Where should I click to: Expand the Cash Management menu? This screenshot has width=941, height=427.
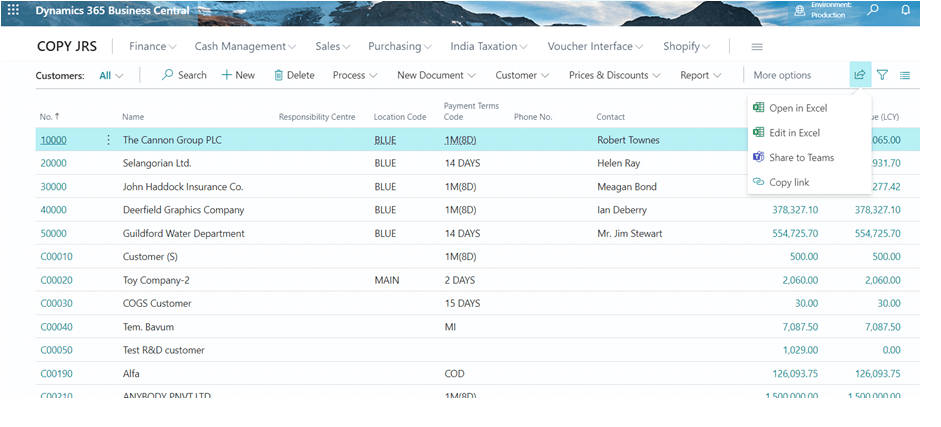[x=245, y=46]
